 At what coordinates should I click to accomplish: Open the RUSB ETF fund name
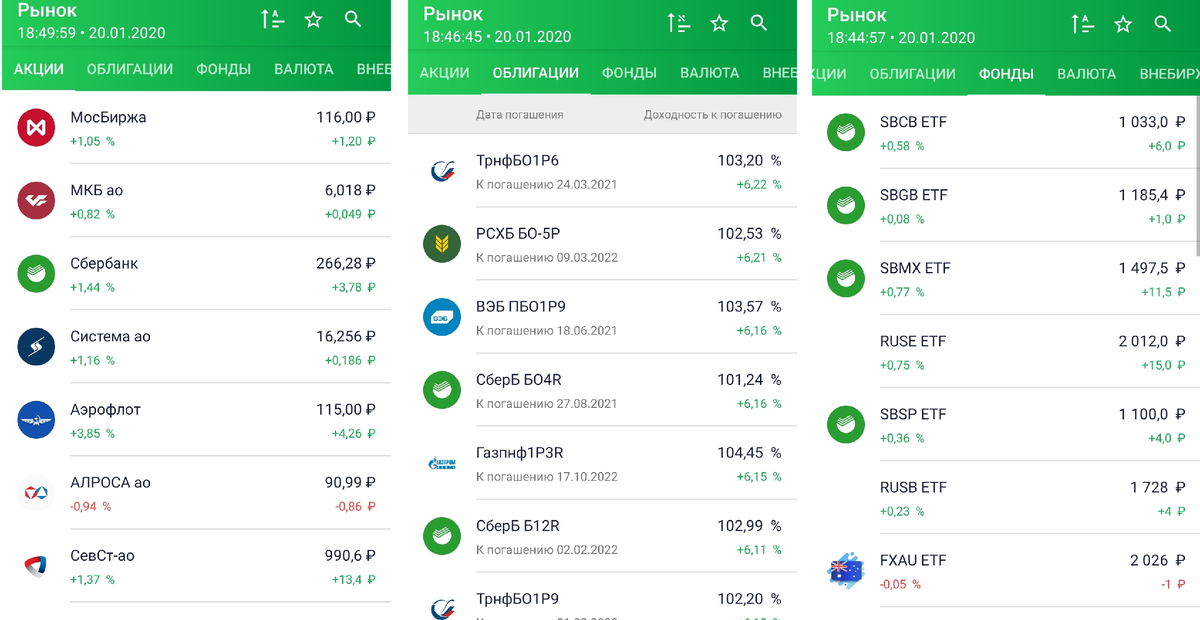pyautogui.click(x=913, y=487)
